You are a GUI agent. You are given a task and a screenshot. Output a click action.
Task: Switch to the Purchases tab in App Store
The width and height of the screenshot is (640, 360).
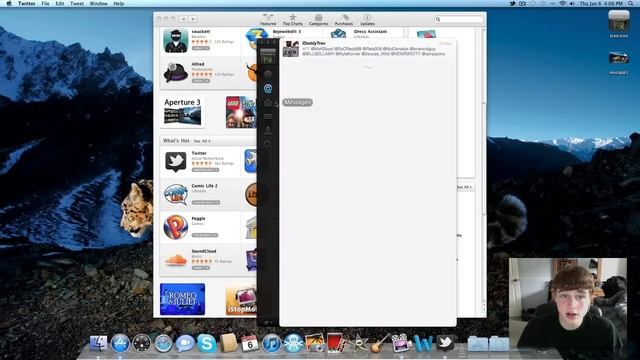(344, 20)
